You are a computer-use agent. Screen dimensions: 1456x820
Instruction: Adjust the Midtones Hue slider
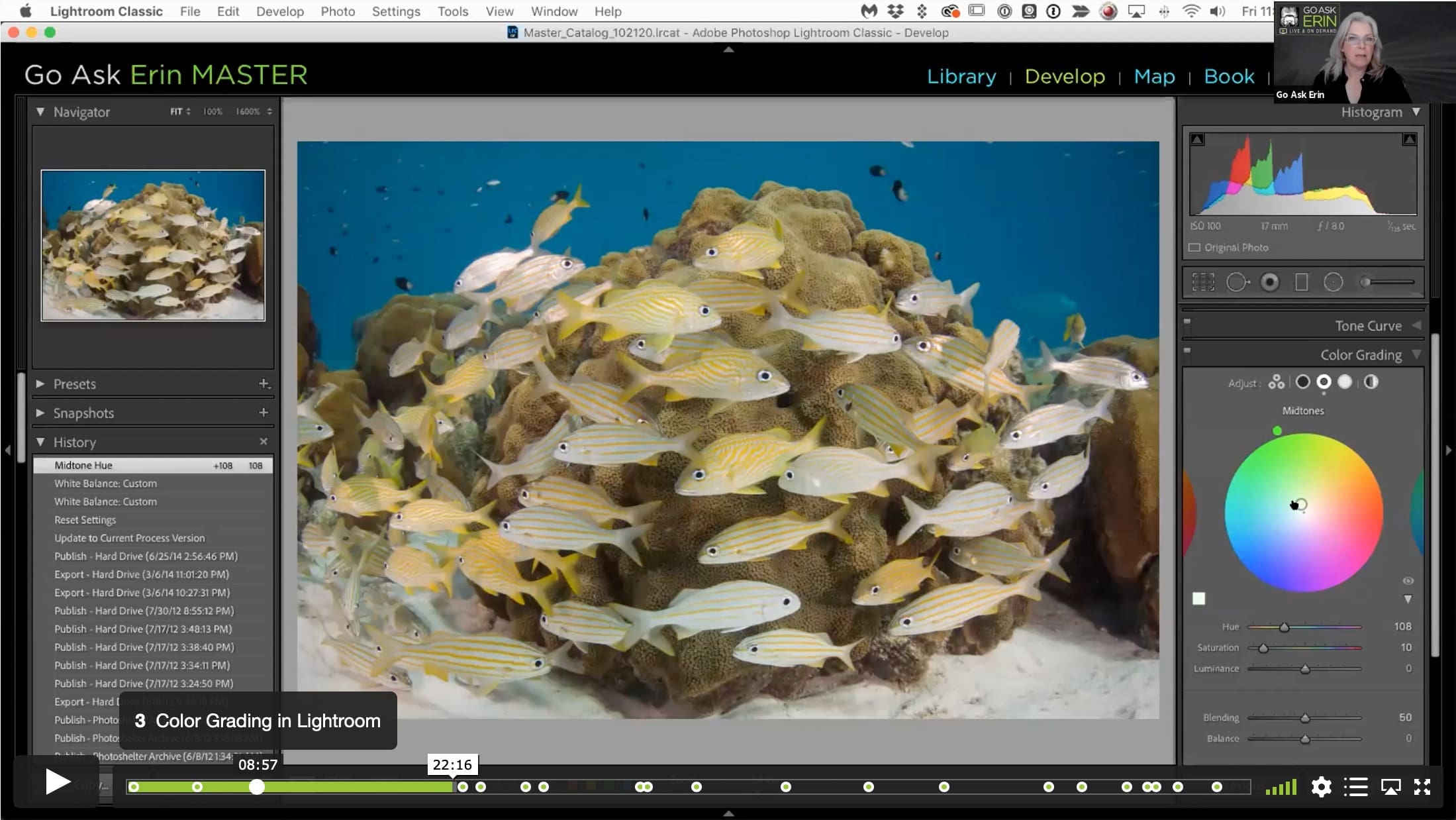pos(1284,627)
